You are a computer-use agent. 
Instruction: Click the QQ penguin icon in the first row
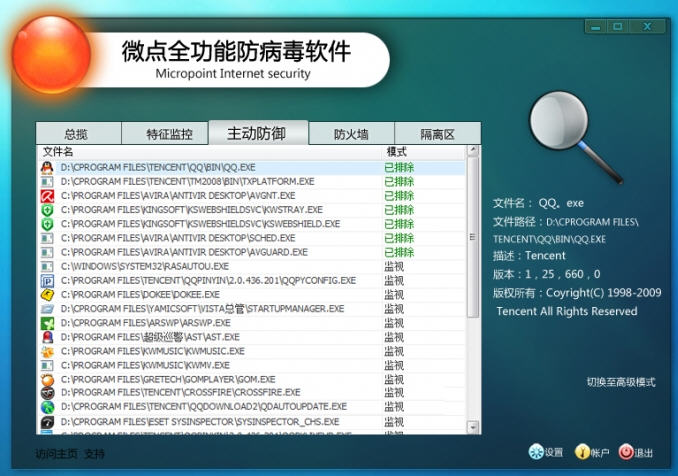[x=47, y=167]
